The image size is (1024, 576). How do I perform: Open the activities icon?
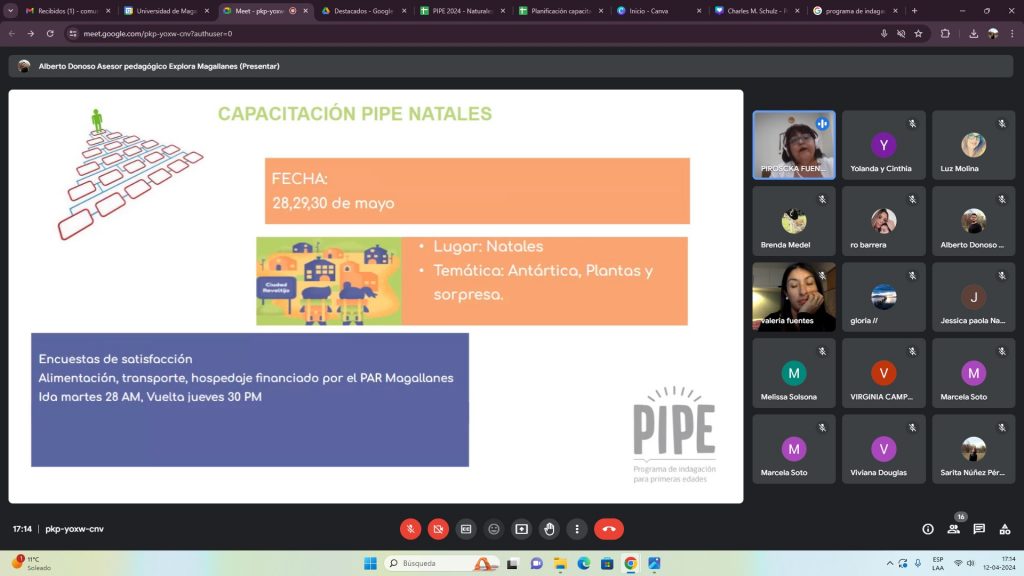pyautogui.click(x=1004, y=528)
